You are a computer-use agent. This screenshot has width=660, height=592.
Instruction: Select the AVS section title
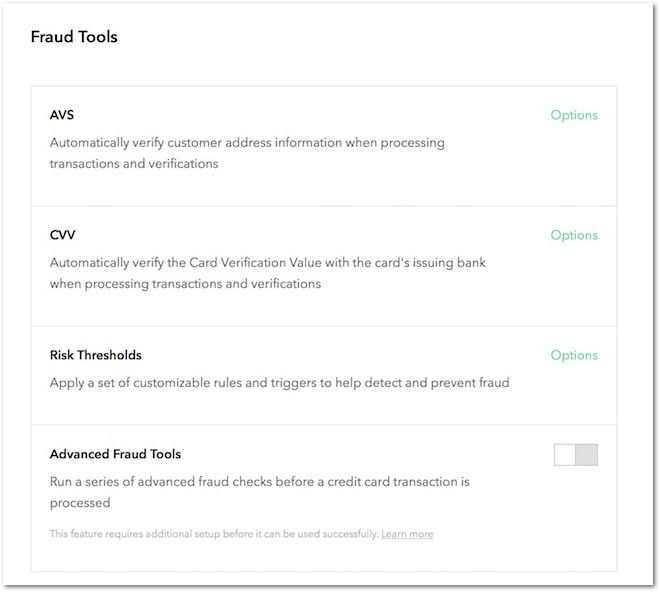click(x=62, y=115)
